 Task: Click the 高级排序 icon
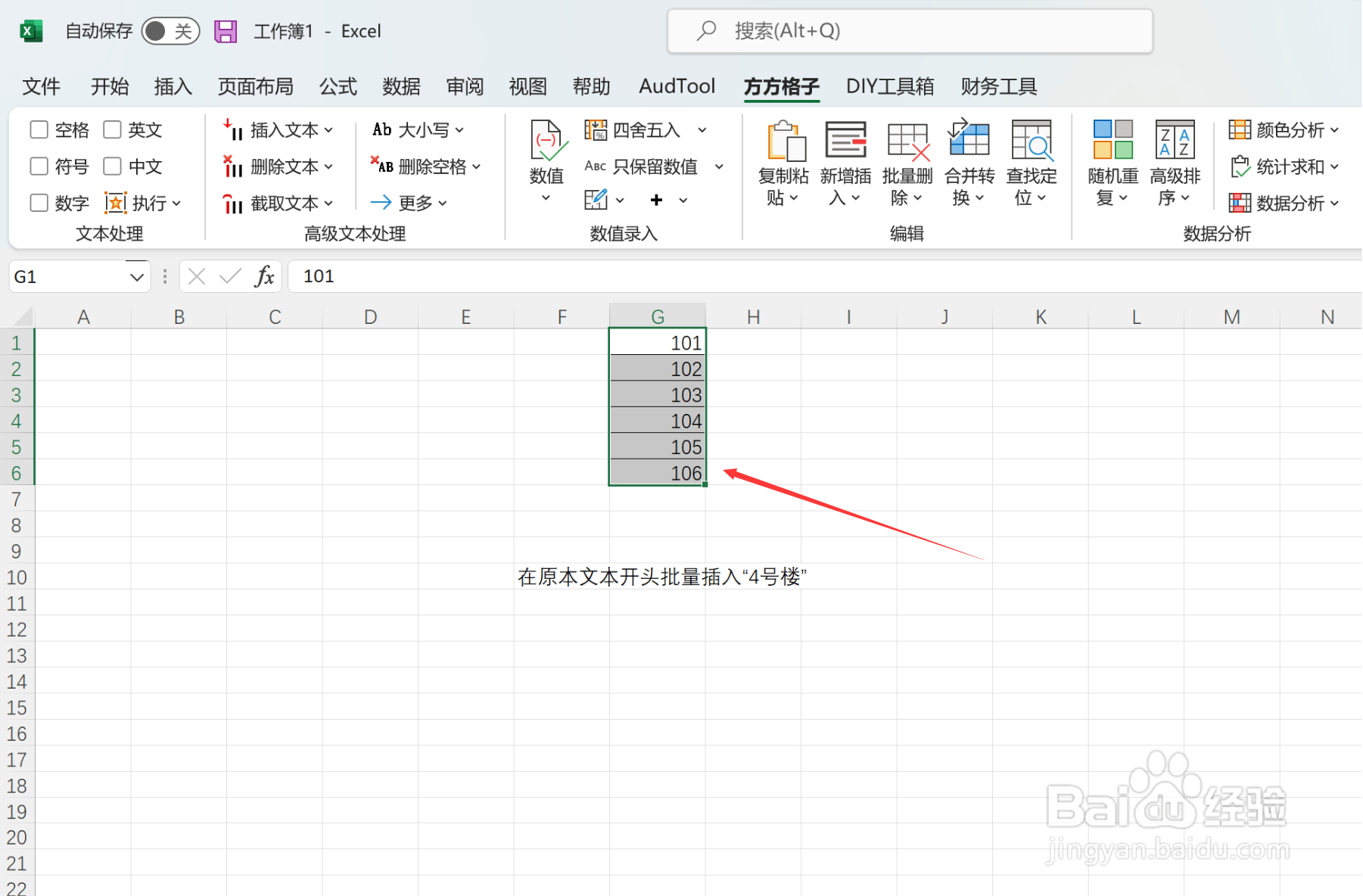[x=1175, y=140]
